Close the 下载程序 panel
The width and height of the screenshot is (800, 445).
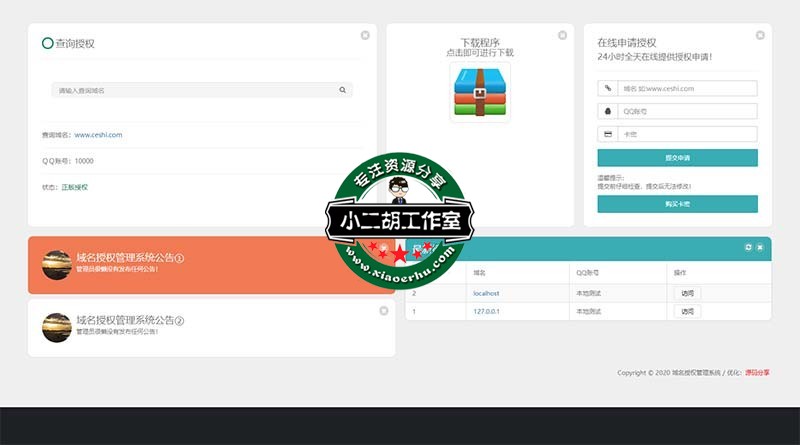pos(562,35)
